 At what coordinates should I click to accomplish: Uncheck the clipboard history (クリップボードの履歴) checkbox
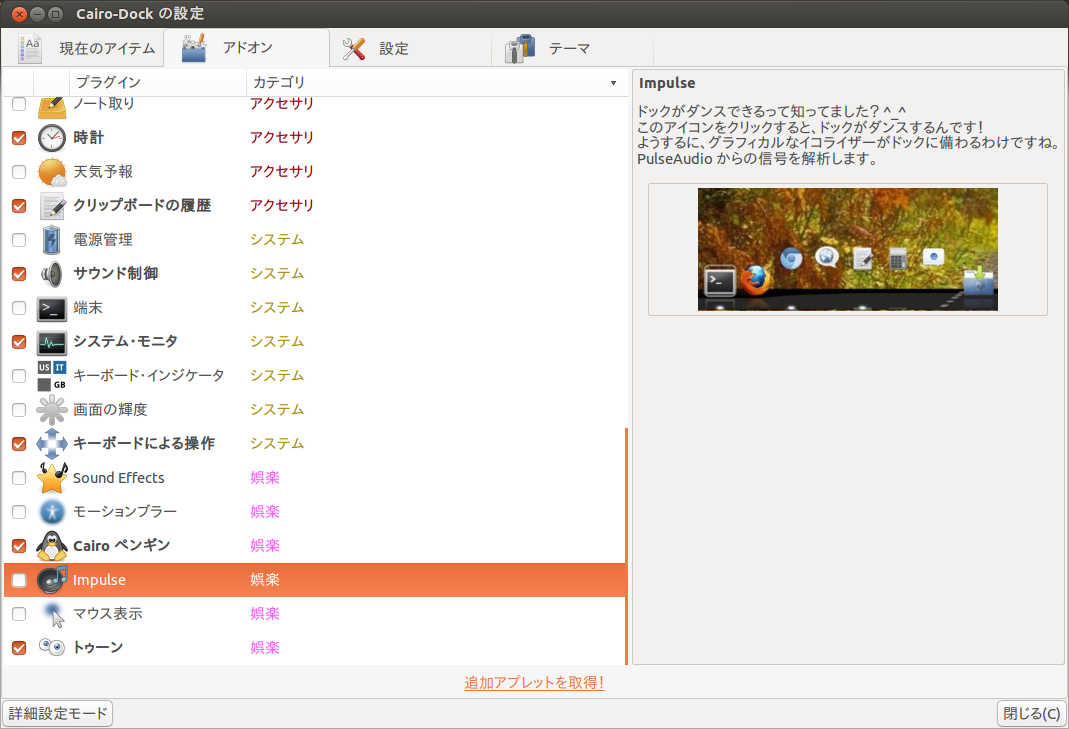(19, 206)
